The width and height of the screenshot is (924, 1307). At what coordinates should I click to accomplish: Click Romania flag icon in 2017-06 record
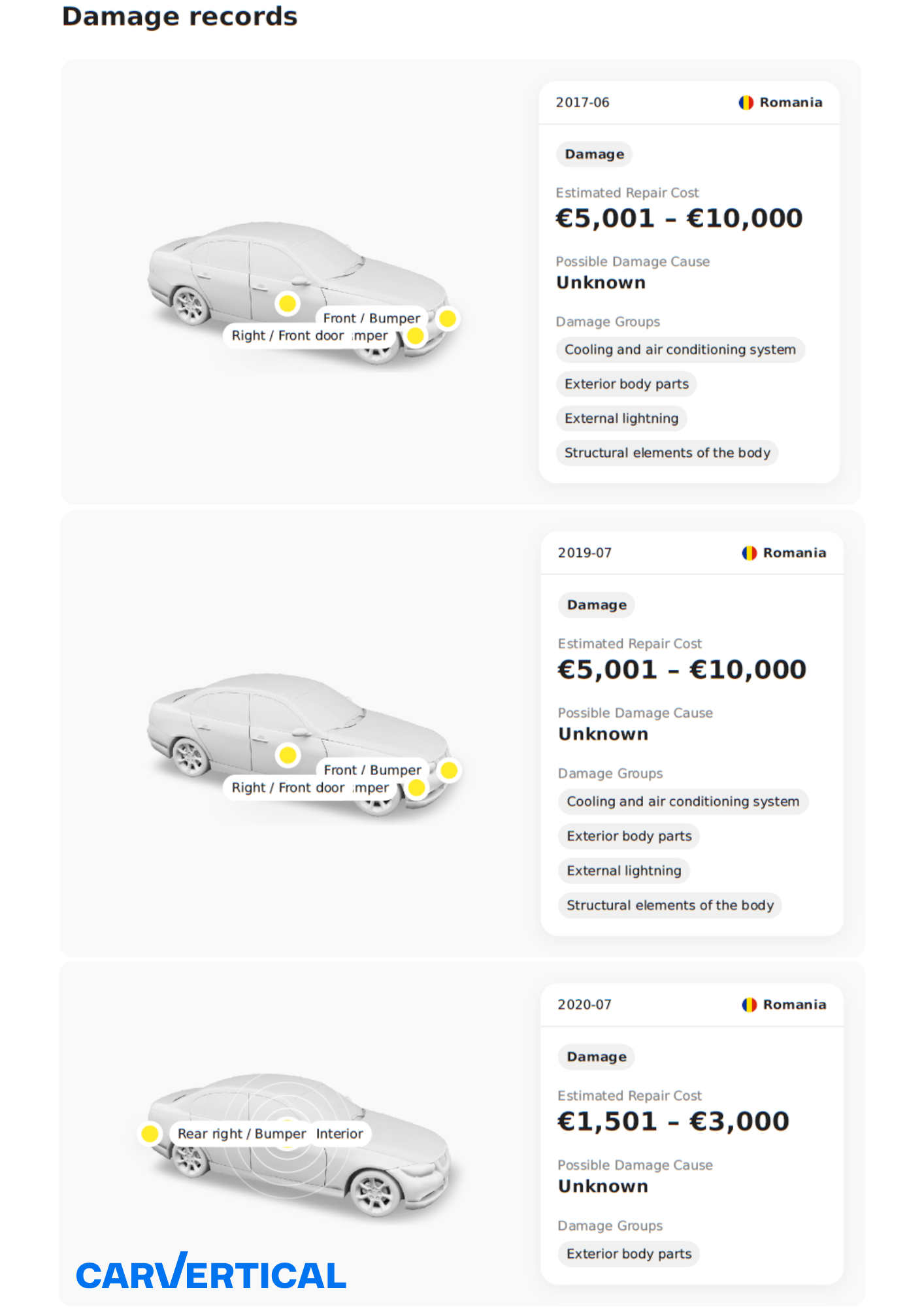(x=746, y=103)
